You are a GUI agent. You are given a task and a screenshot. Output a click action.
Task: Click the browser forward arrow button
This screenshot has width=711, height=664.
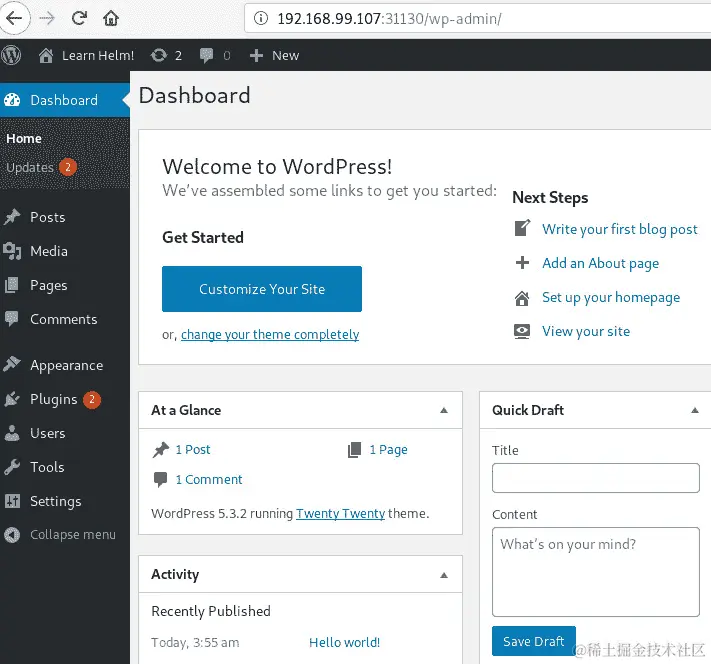(47, 18)
